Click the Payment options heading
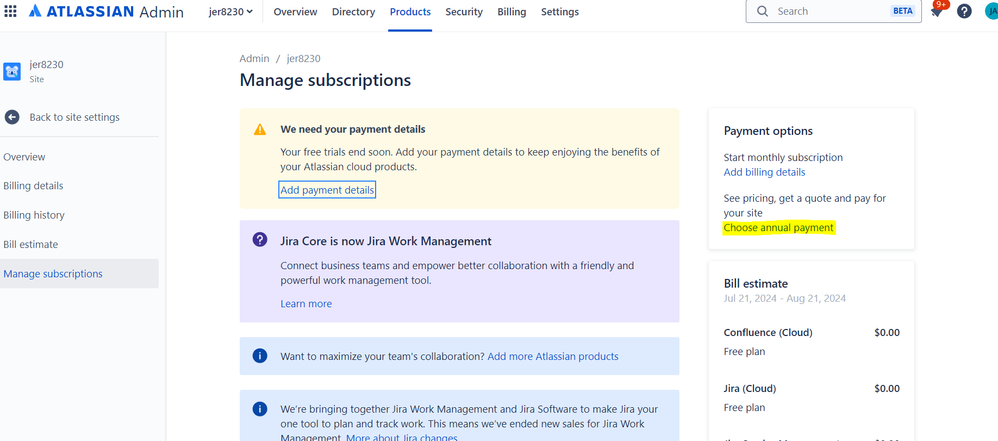Viewport: 998px width, 441px height. (x=768, y=130)
